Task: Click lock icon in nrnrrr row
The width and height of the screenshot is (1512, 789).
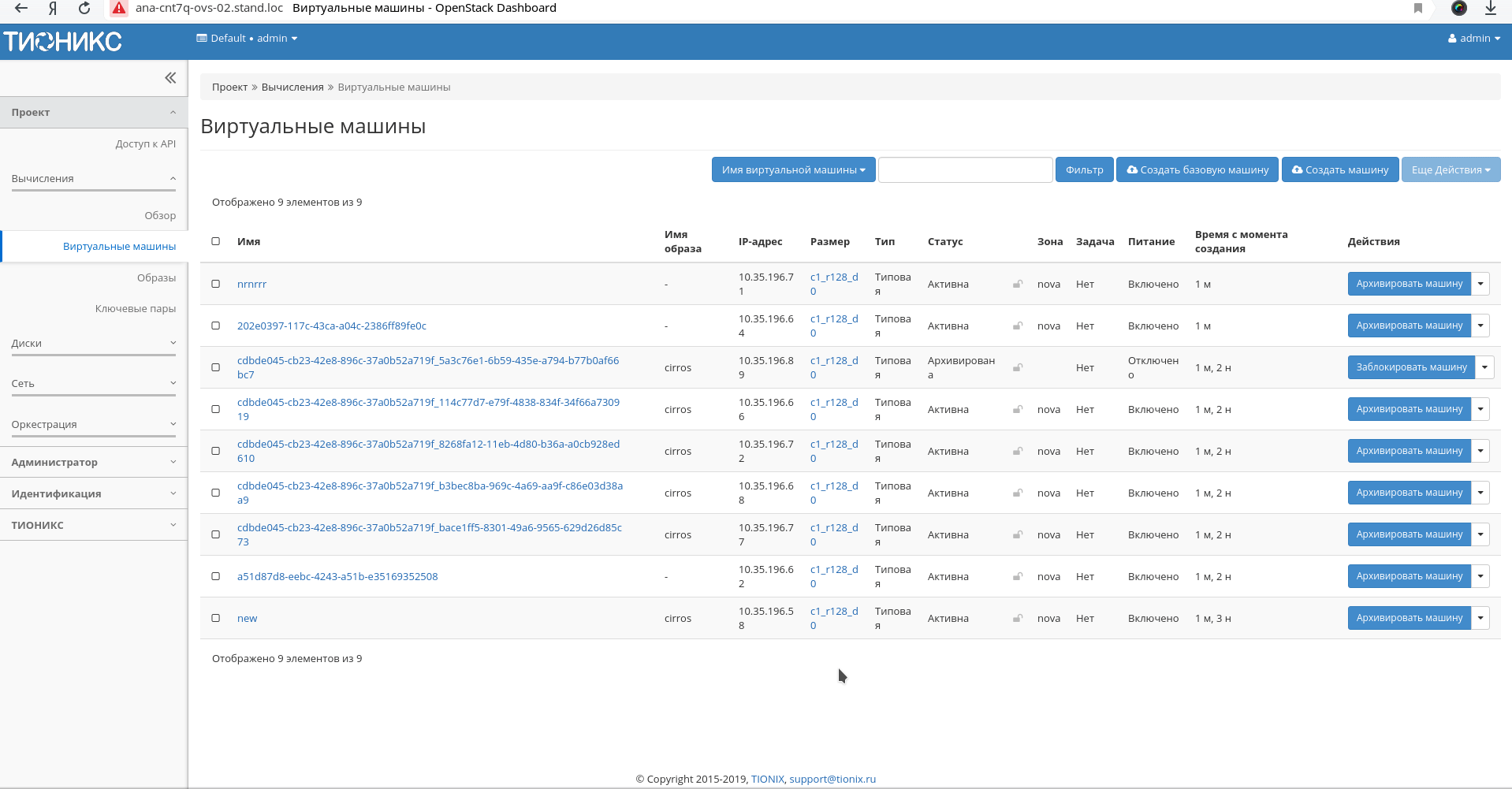Action: (x=1018, y=284)
